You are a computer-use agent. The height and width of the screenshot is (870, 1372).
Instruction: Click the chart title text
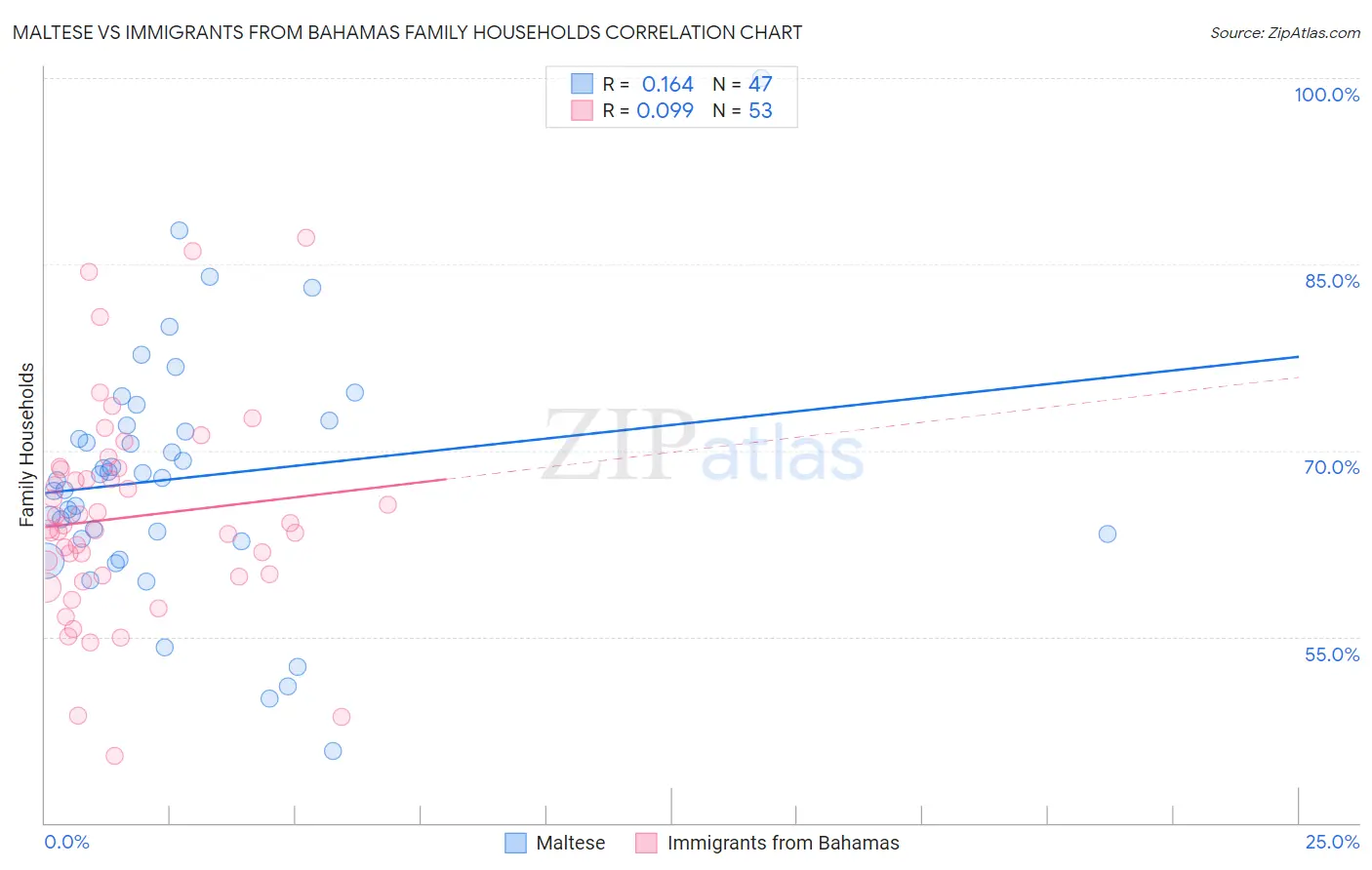[x=407, y=32]
